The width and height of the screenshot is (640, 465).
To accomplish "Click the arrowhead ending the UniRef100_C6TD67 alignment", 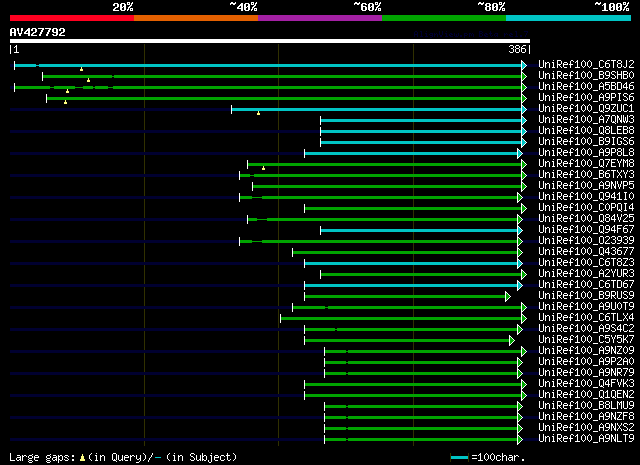I will [x=520, y=285].
